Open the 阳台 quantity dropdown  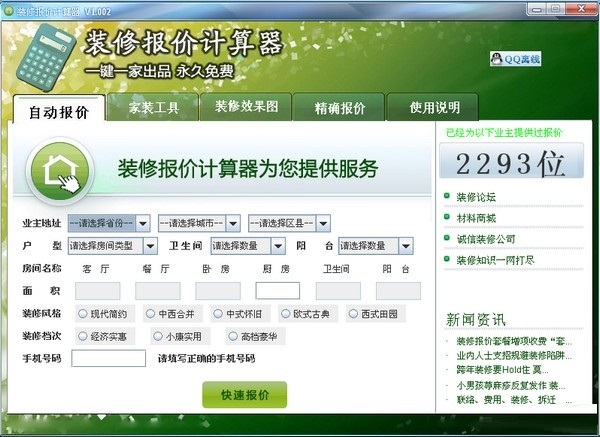point(376,246)
